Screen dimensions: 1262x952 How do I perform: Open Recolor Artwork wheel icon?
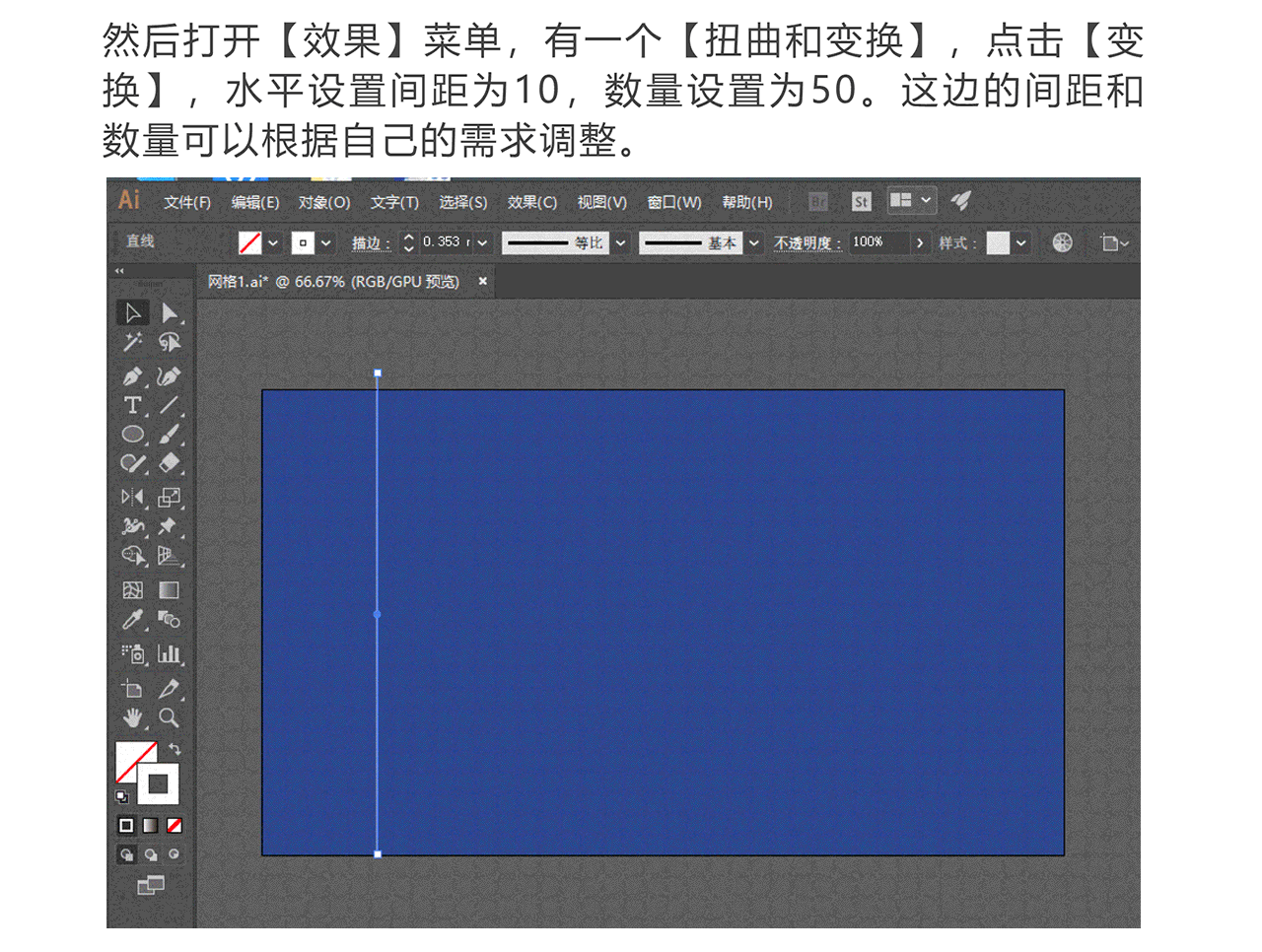[1062, 242]
